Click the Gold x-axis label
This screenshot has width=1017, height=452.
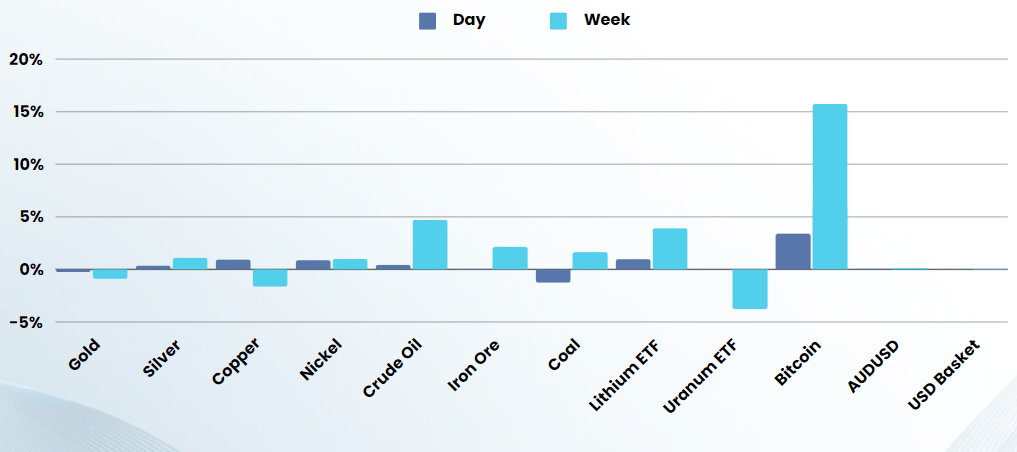tap(84, 356)
